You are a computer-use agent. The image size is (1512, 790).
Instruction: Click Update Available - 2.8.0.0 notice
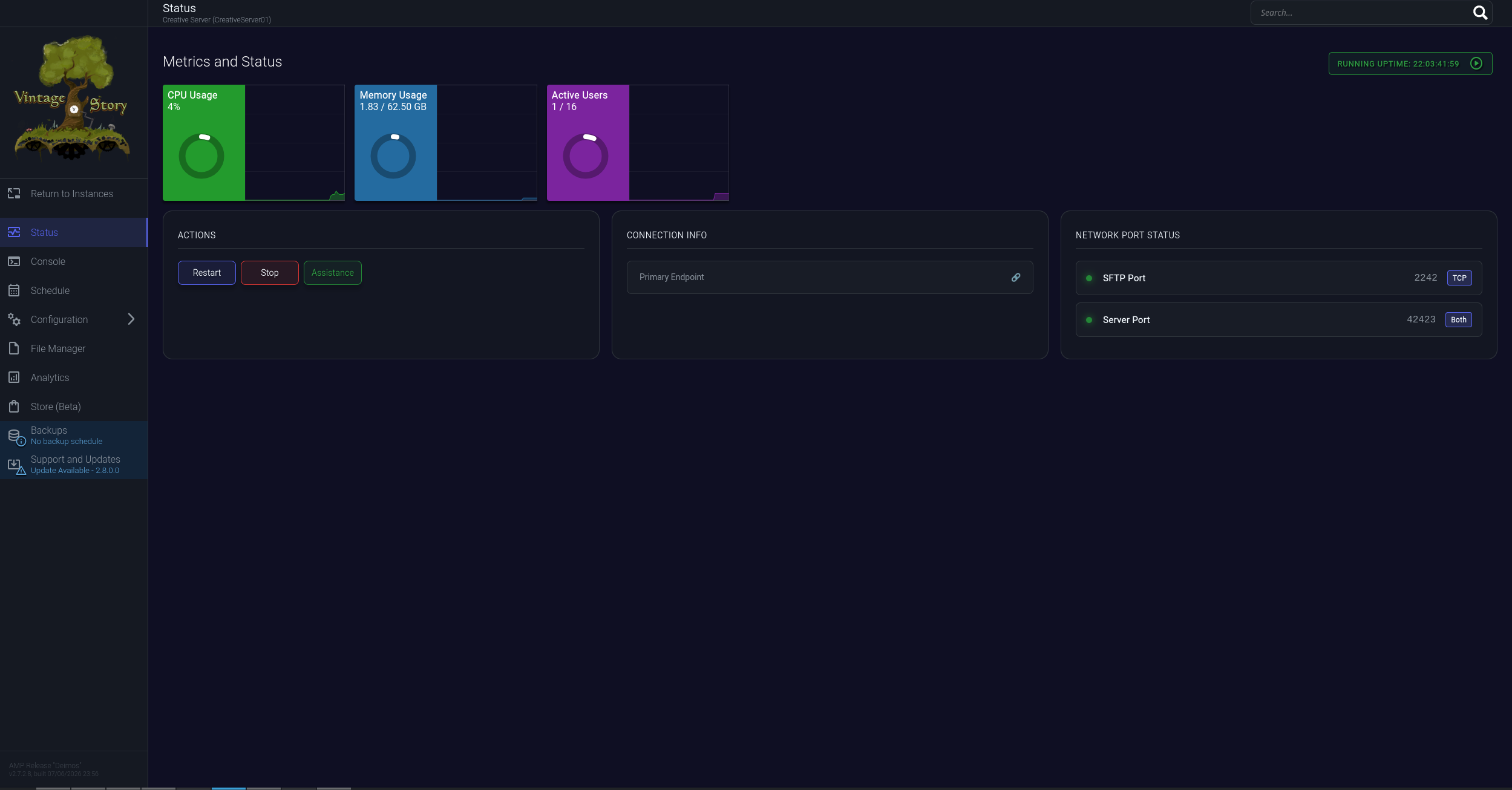[75, 471]
